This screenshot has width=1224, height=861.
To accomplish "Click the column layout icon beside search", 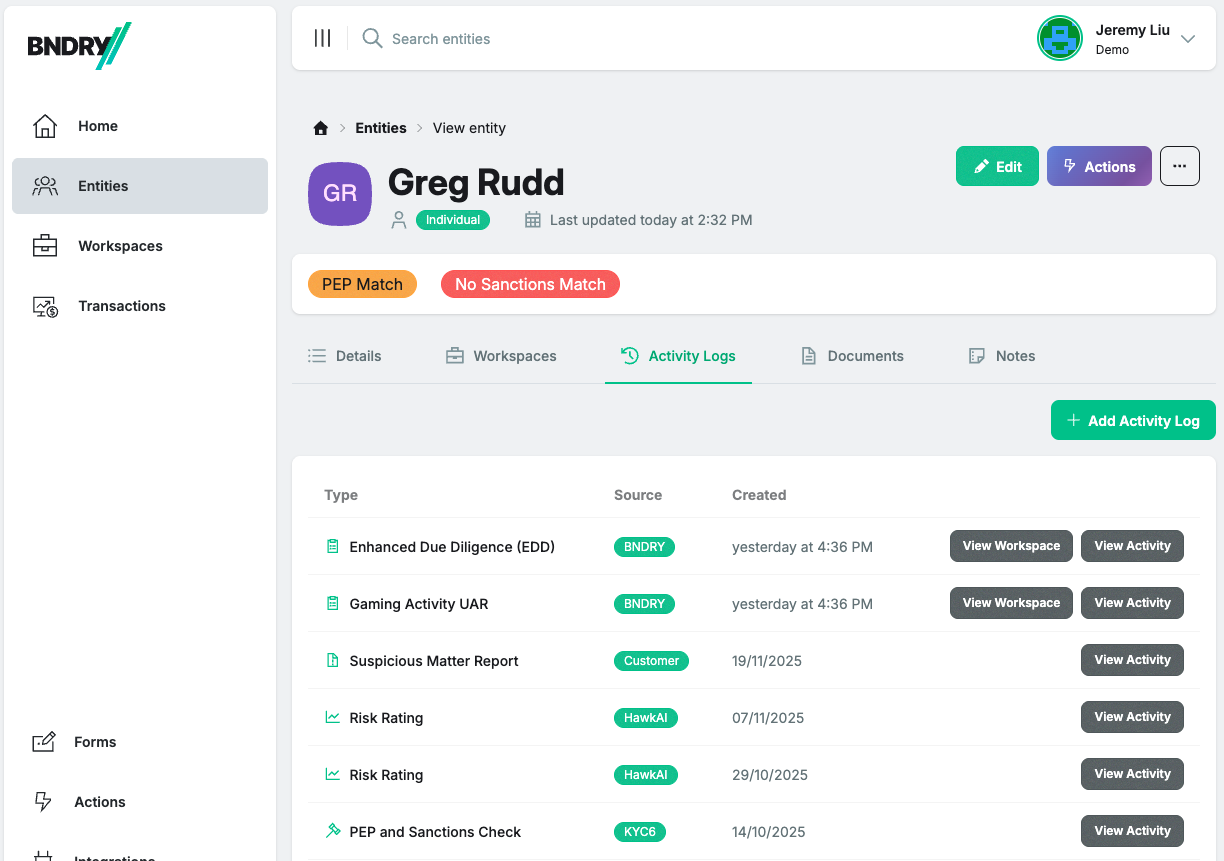I will pyautogui.click(x=321, y=38).
